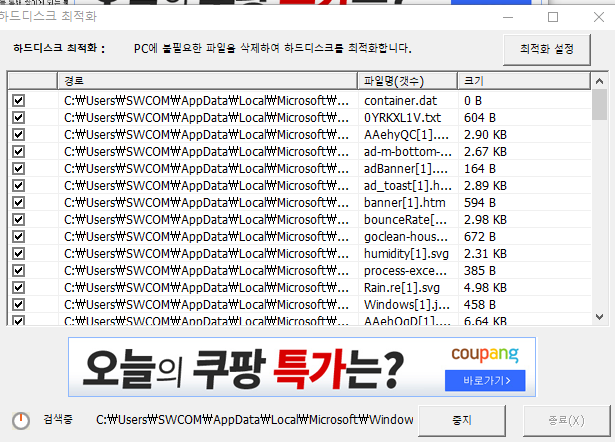Click the 검색중 status label

coord(58,420)
